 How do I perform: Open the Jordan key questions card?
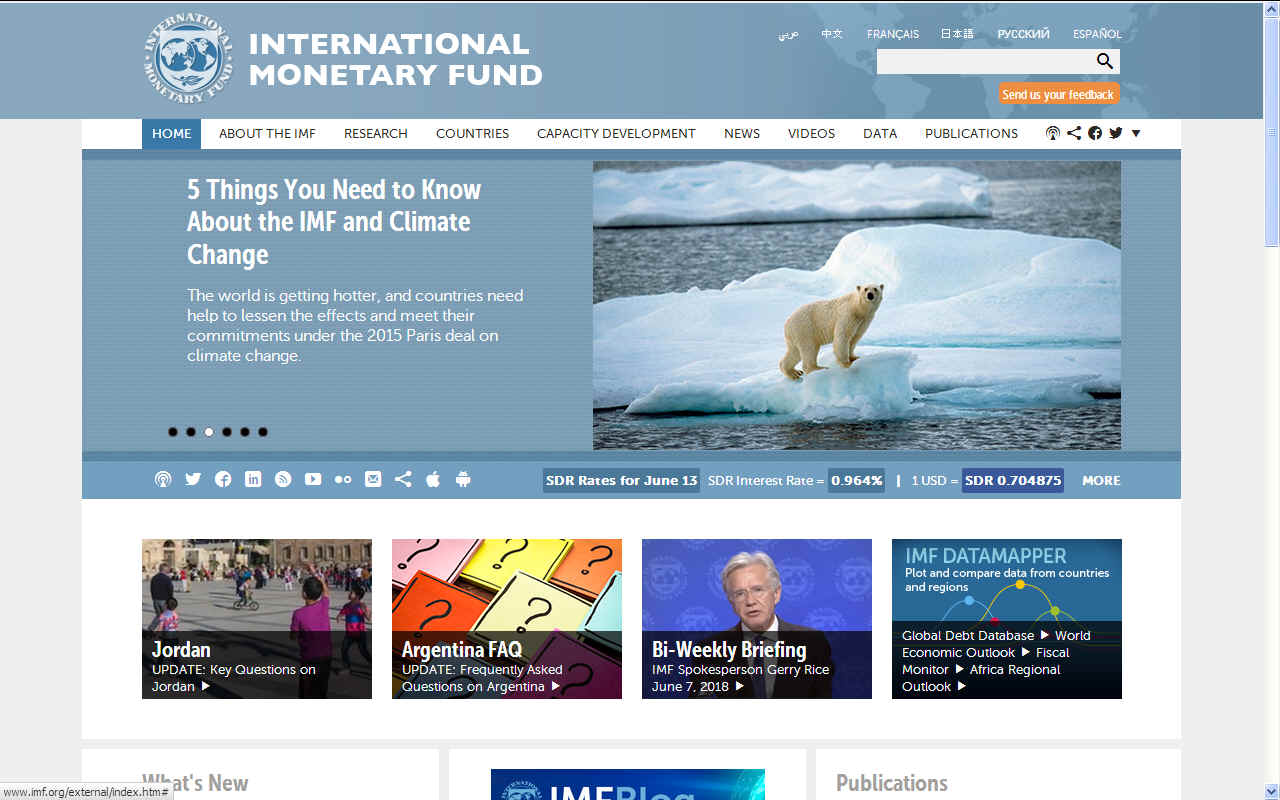pyautogui.click(x=257, y=619)
